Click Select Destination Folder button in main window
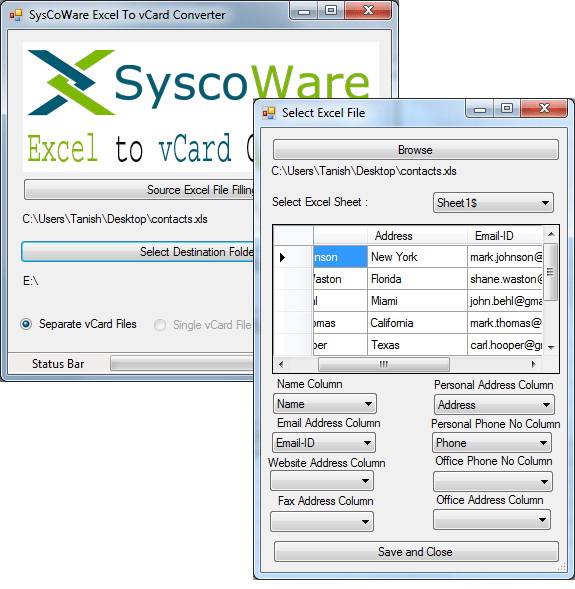The width and height of the screenshot is (575, 589). click(137, 252)
